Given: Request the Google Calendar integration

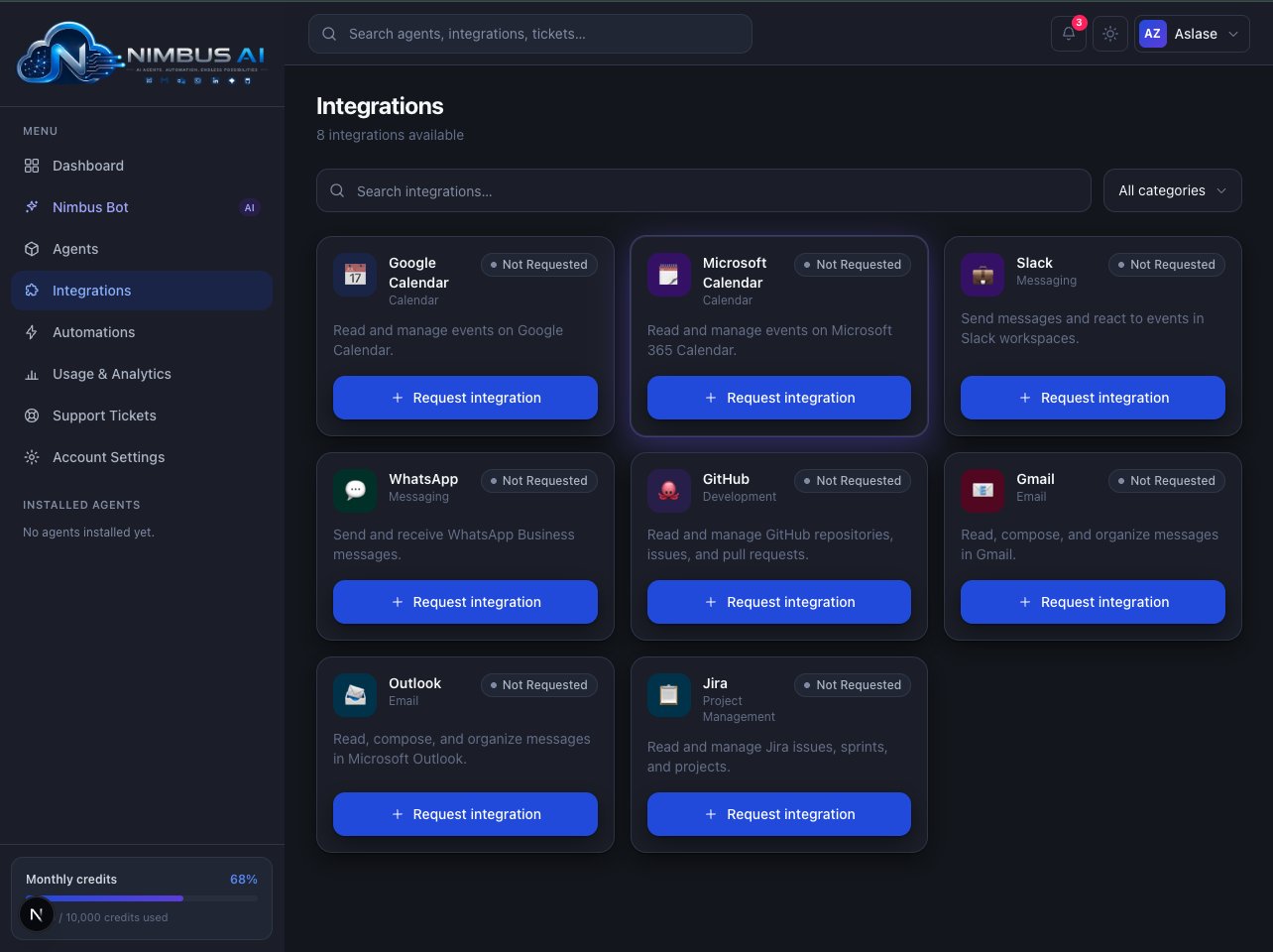Looking at the screenshot, I should [465, 398].
